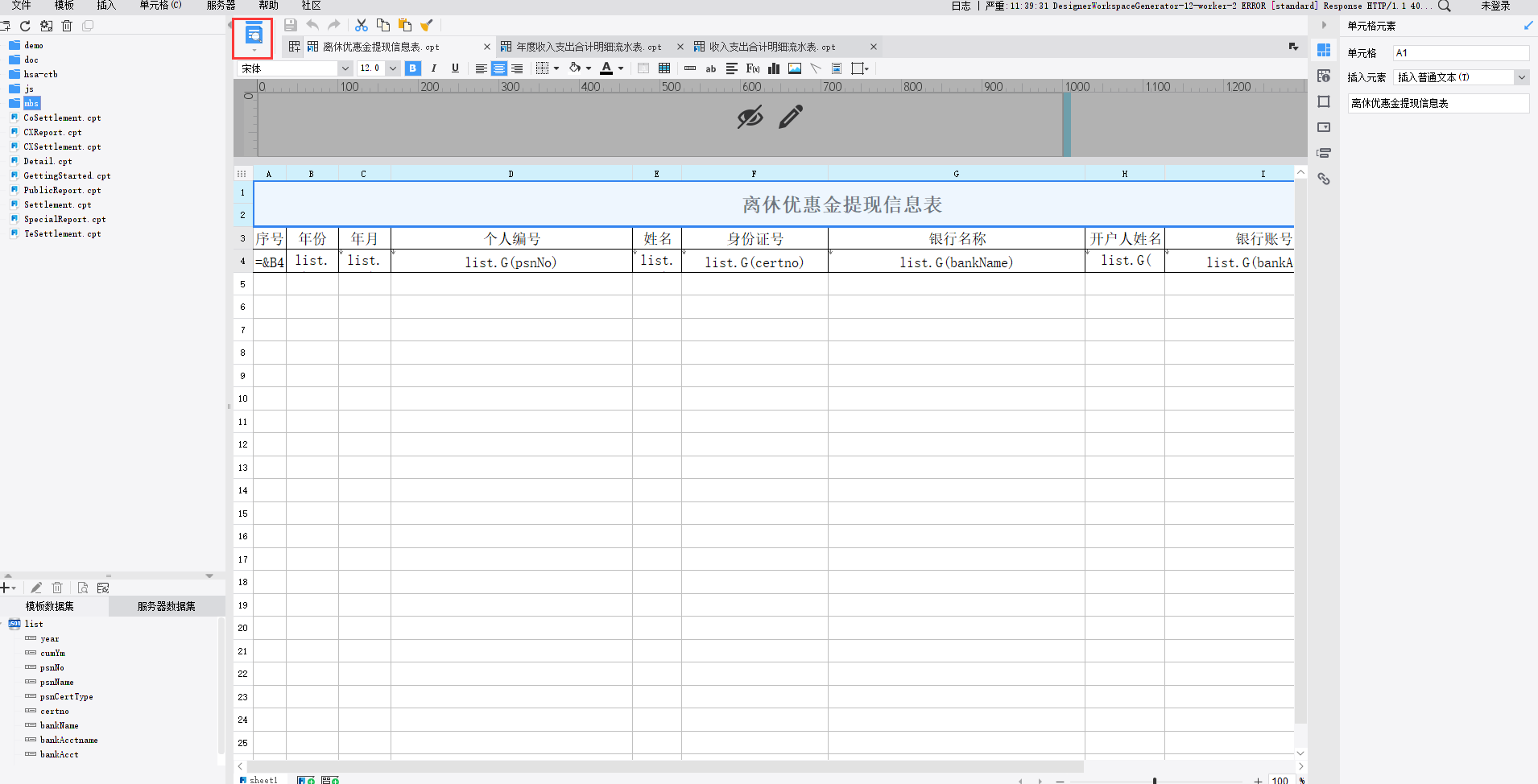Delete dataset trash icon in dataset panel
1538x784 pixels.
click(57, 588)
